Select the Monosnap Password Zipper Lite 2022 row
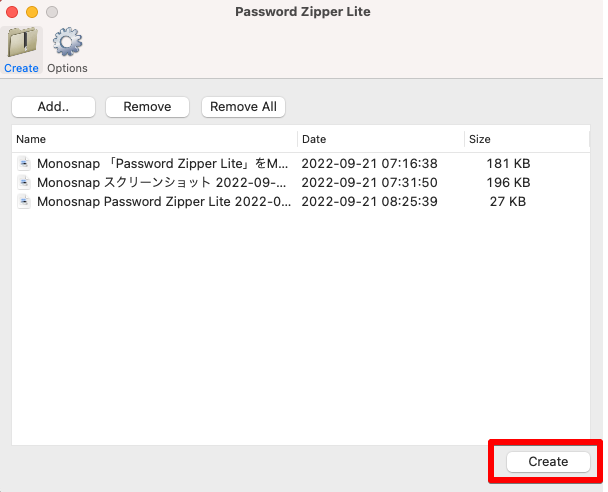This screenshot has height=492, width=608. pyautogui.click(x=301, y=202)
